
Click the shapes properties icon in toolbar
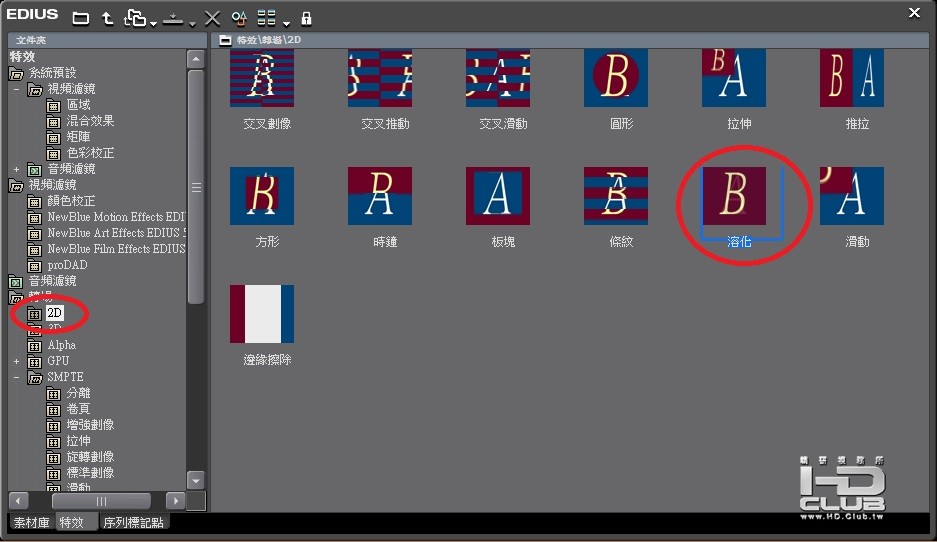click(x=239, y=18)
